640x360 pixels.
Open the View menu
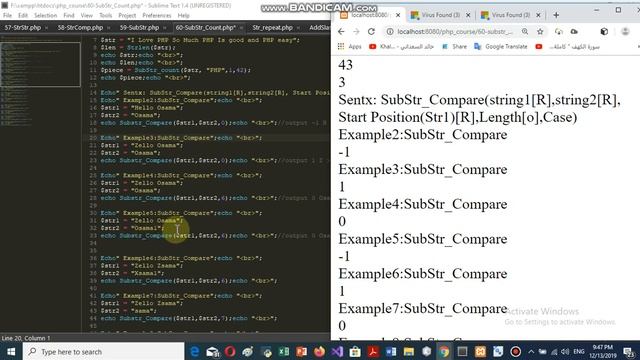[87, 16]
